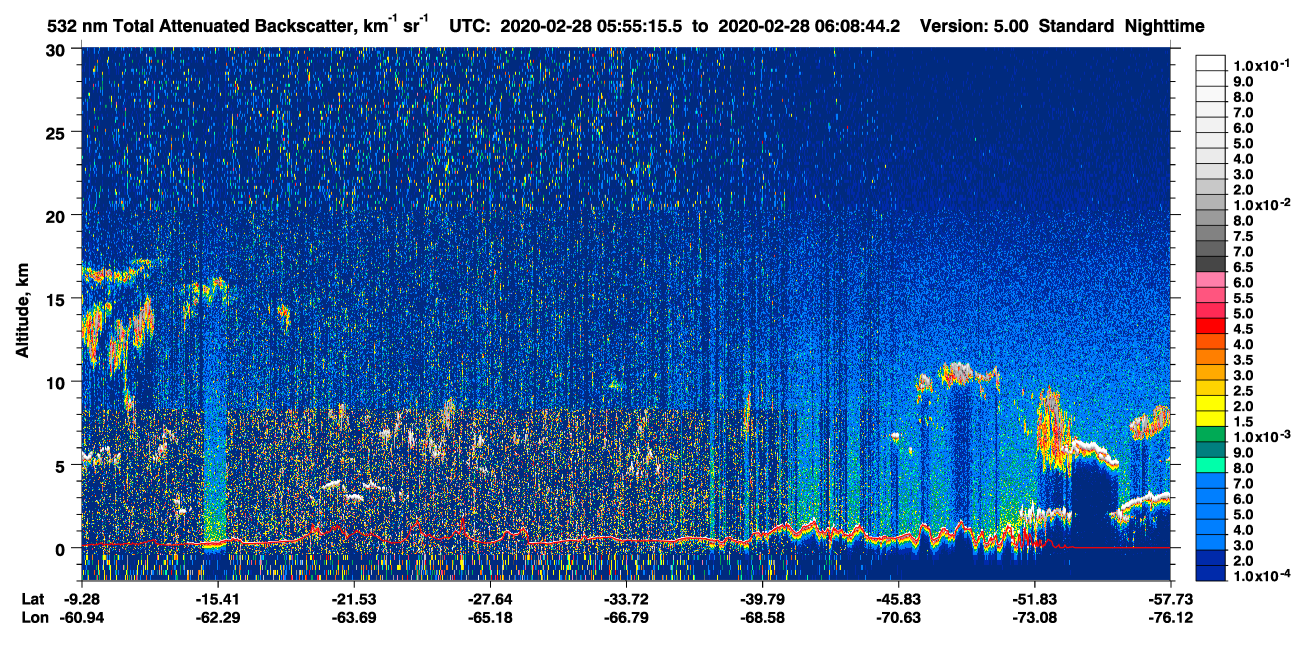Viewport: 1300px width, 667px height.
Task: Click the longitude value -76.12
Action: (1169, 617)
